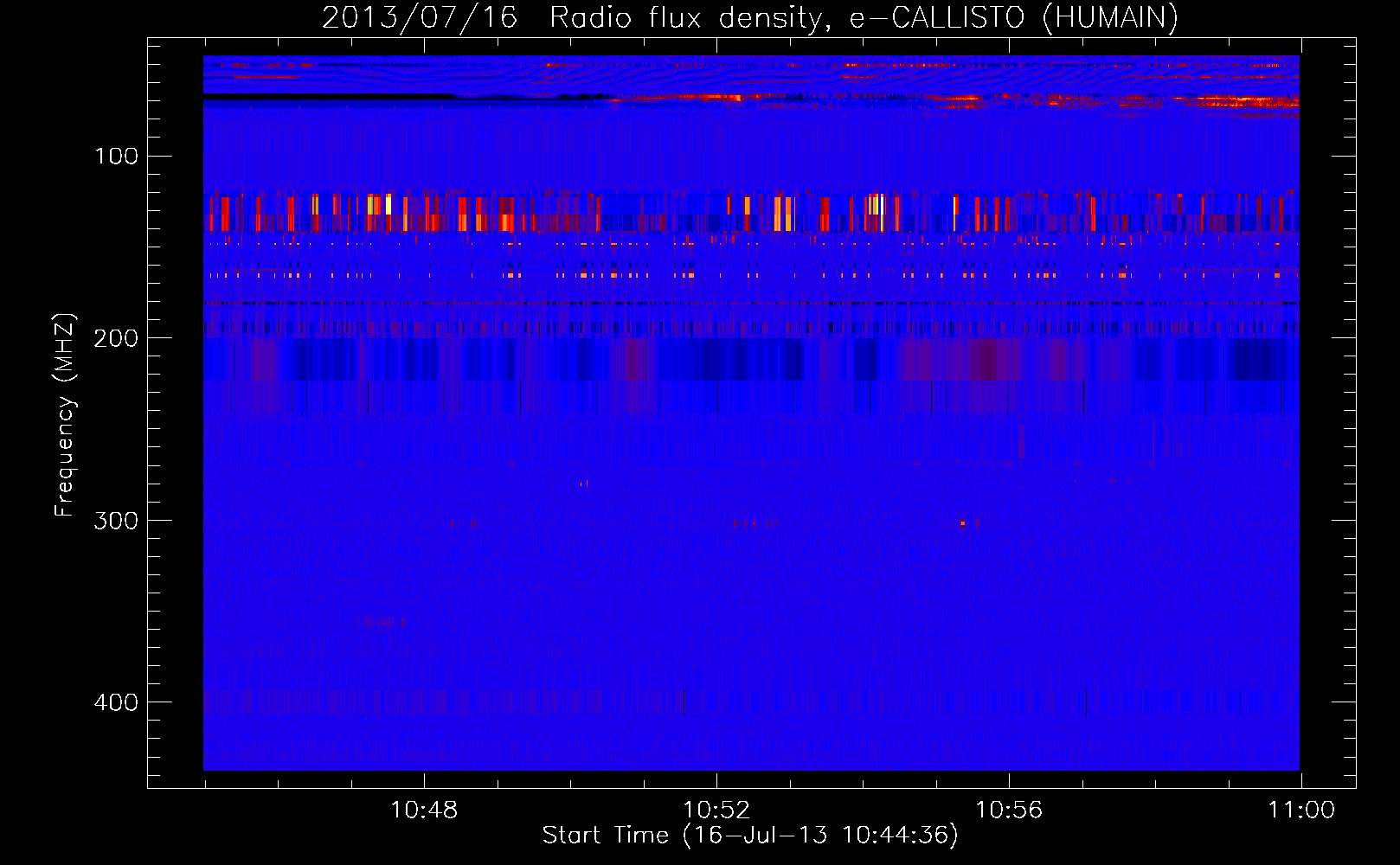Click the 10:48 time tick label

pyautogui.click(x=424, y=810)
